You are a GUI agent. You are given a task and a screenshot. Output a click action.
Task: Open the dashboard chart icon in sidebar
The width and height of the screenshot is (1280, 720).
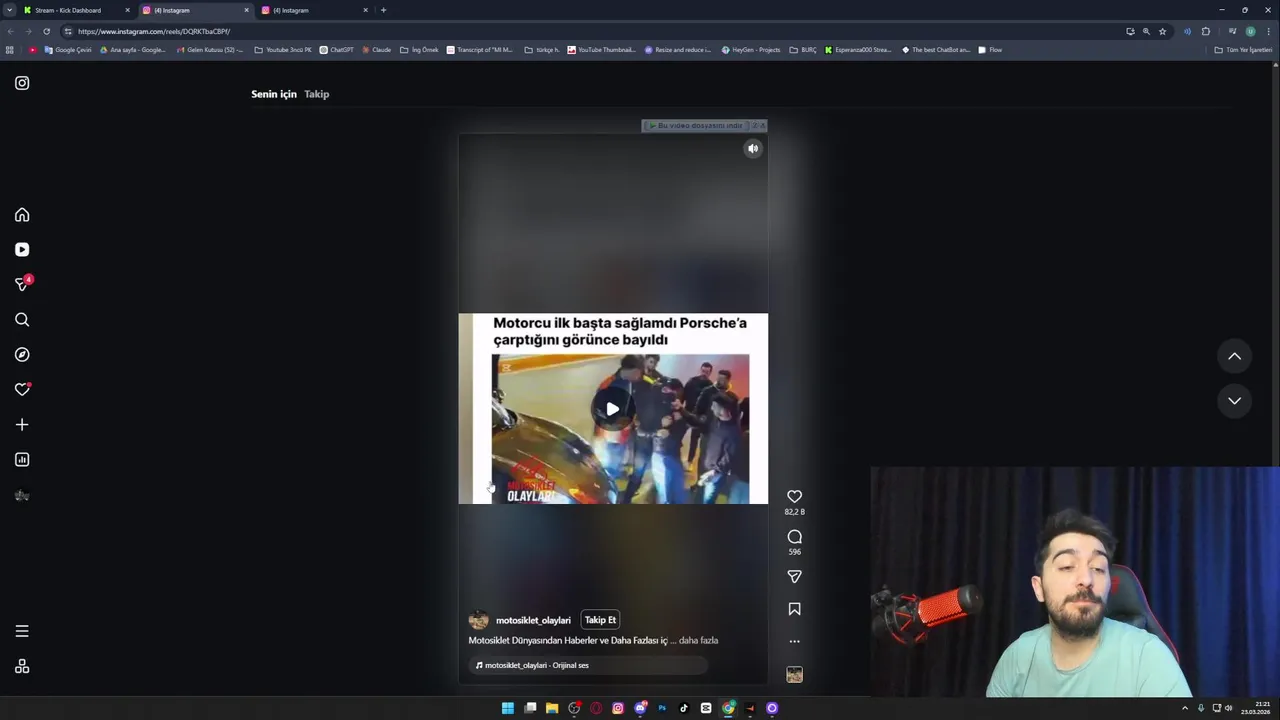(x=22, y=460)
